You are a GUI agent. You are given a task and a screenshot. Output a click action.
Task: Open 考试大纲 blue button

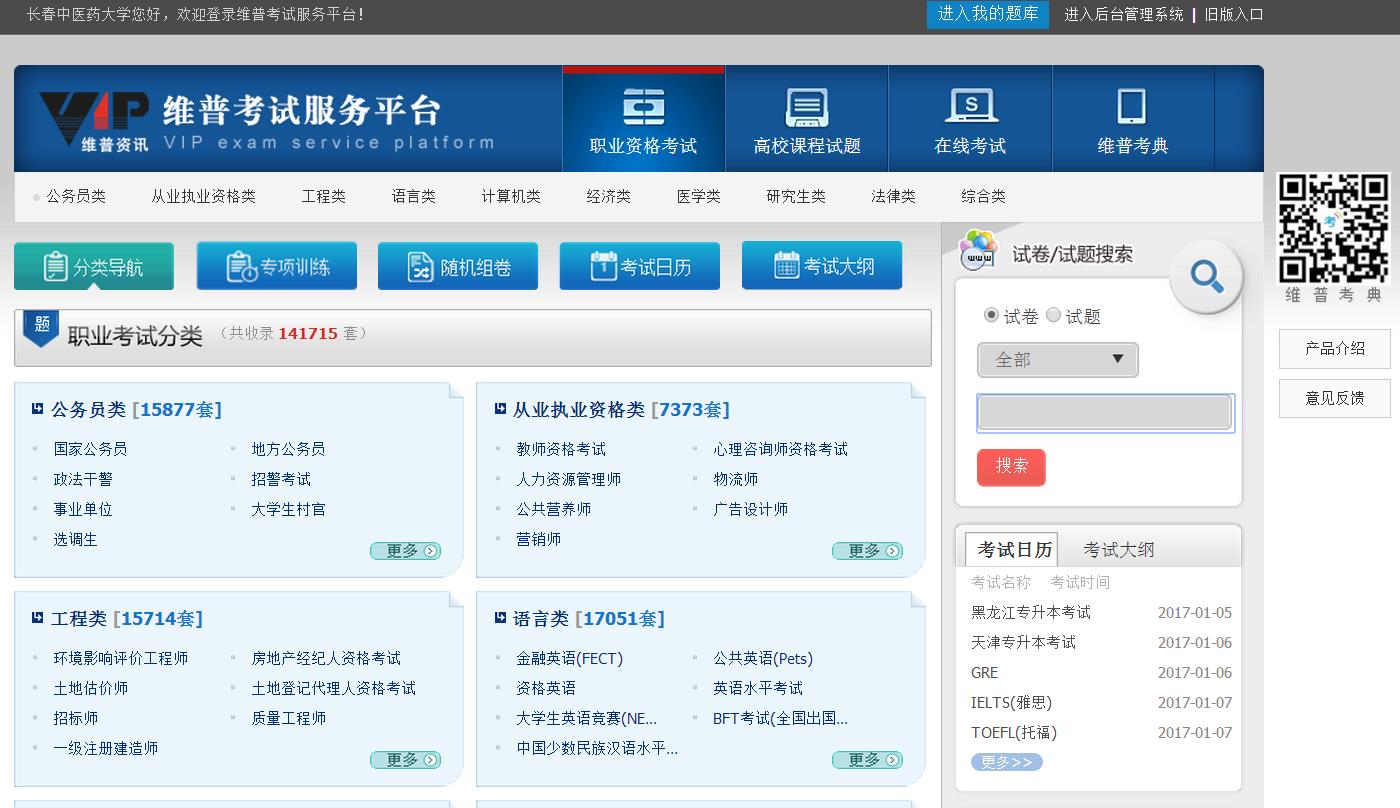point(822,266)
